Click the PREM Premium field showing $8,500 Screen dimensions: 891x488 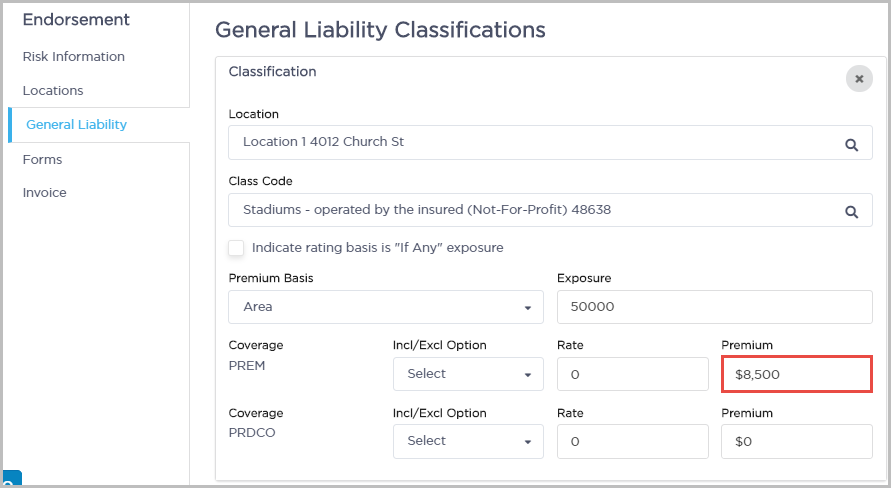pyautogui.click(x=796, y=374)
